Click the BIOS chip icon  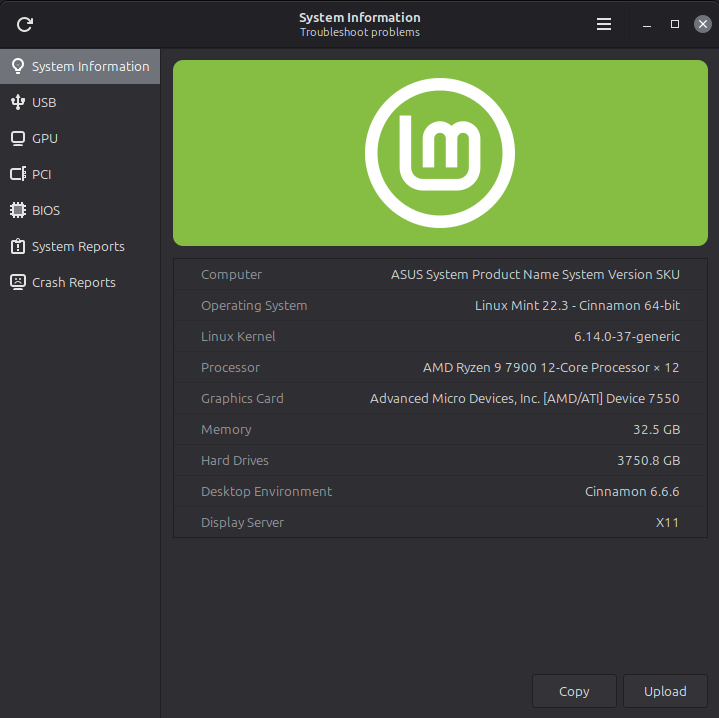pyautogui.click(x=18, y=210)
